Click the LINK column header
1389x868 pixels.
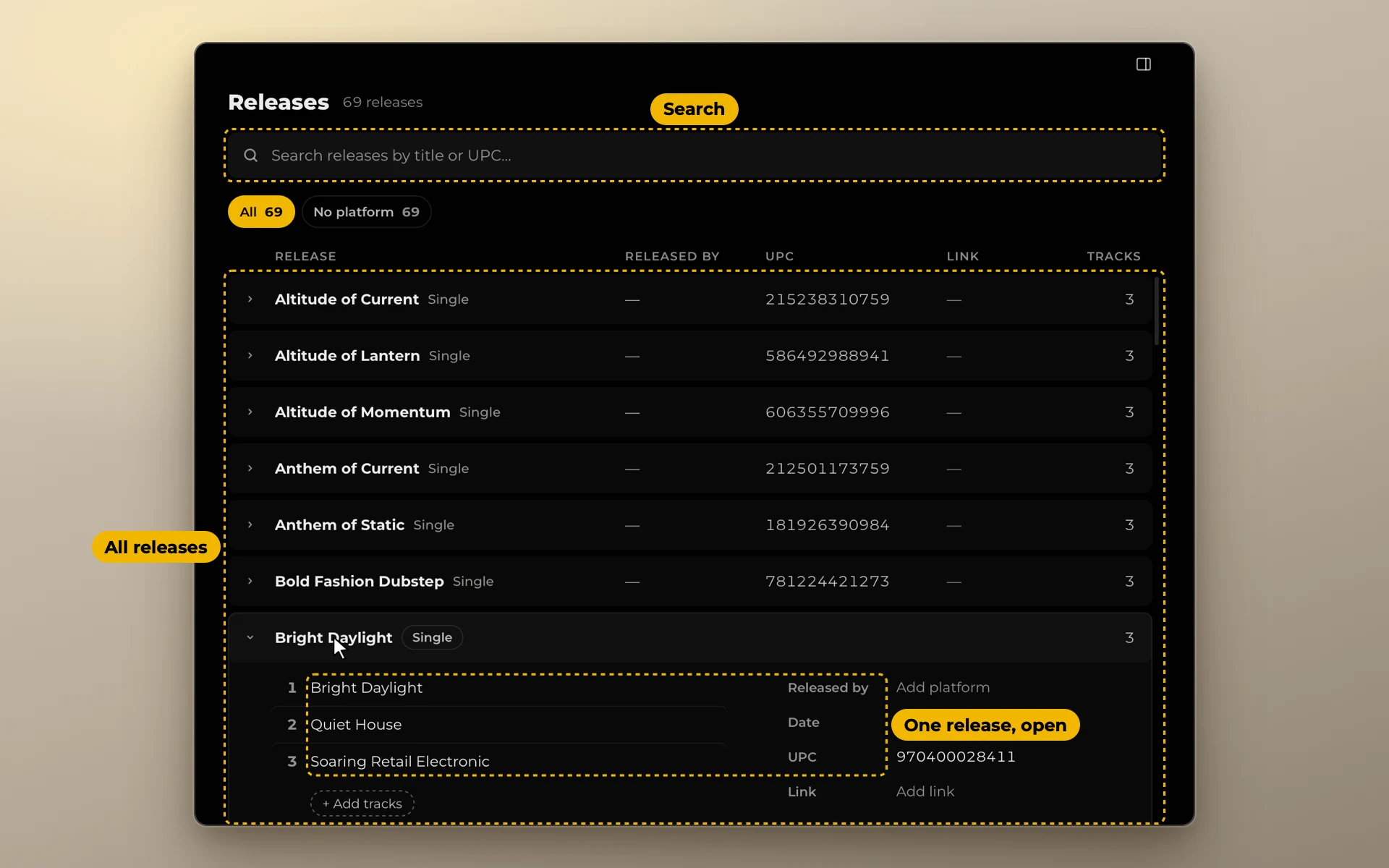coord(963,256)
